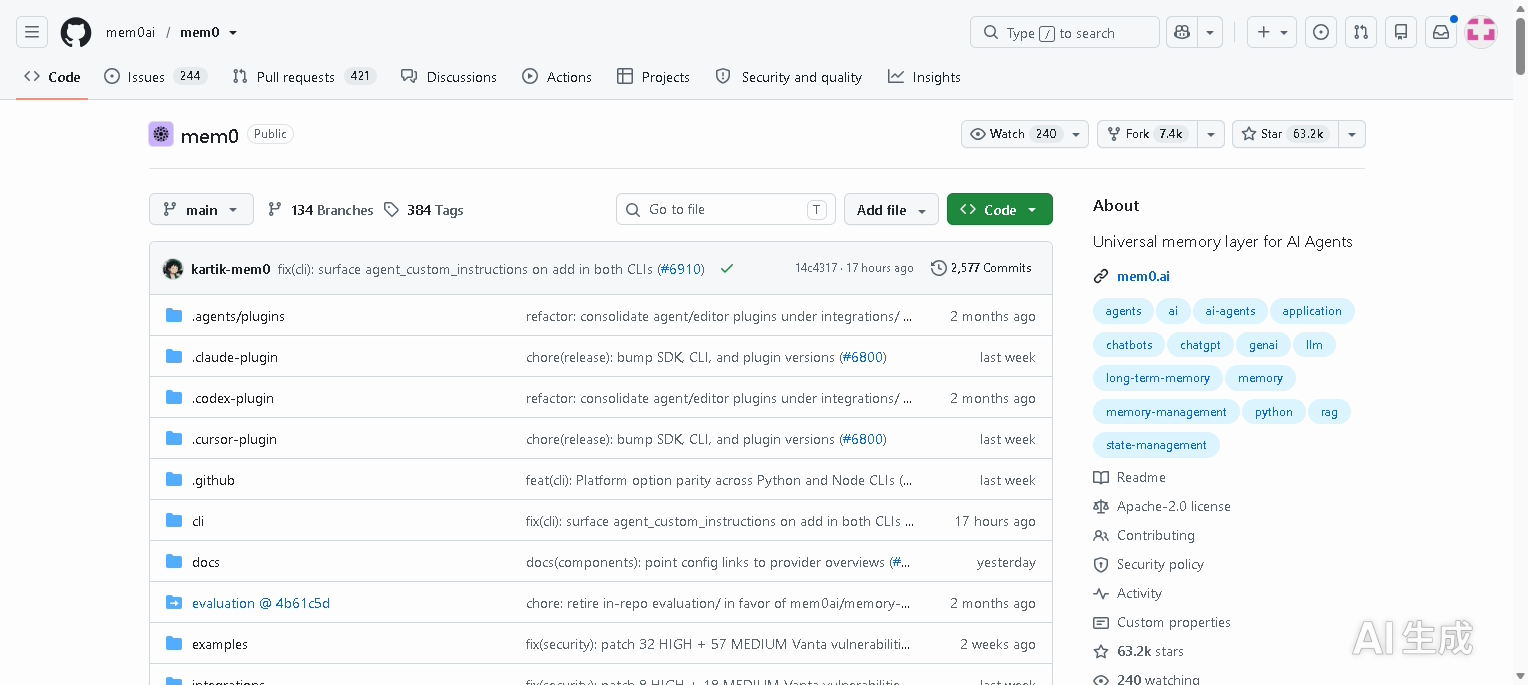Open the Watch notifications dropdown
This screenshot has width=1528, height=685.
pyautogui.click(x=1025, y=134)
